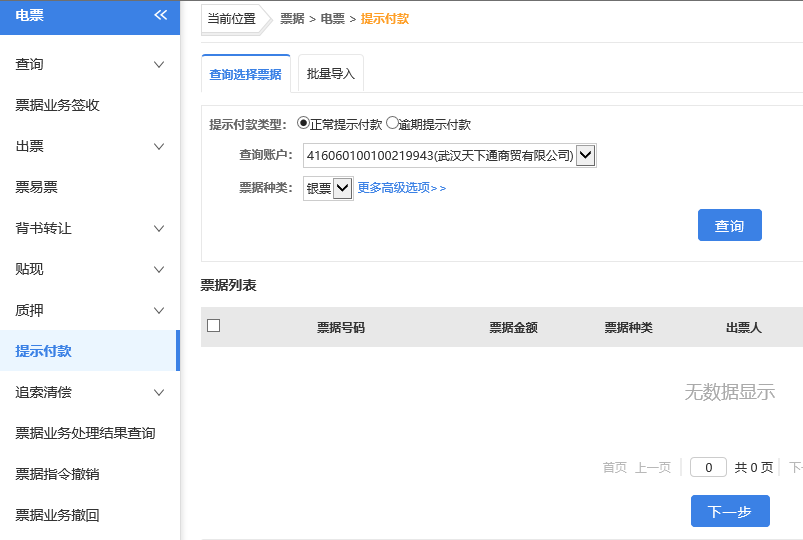The image size is (803, 540).
Task: Open the 票据种类 dropdown
Action: 342,188
